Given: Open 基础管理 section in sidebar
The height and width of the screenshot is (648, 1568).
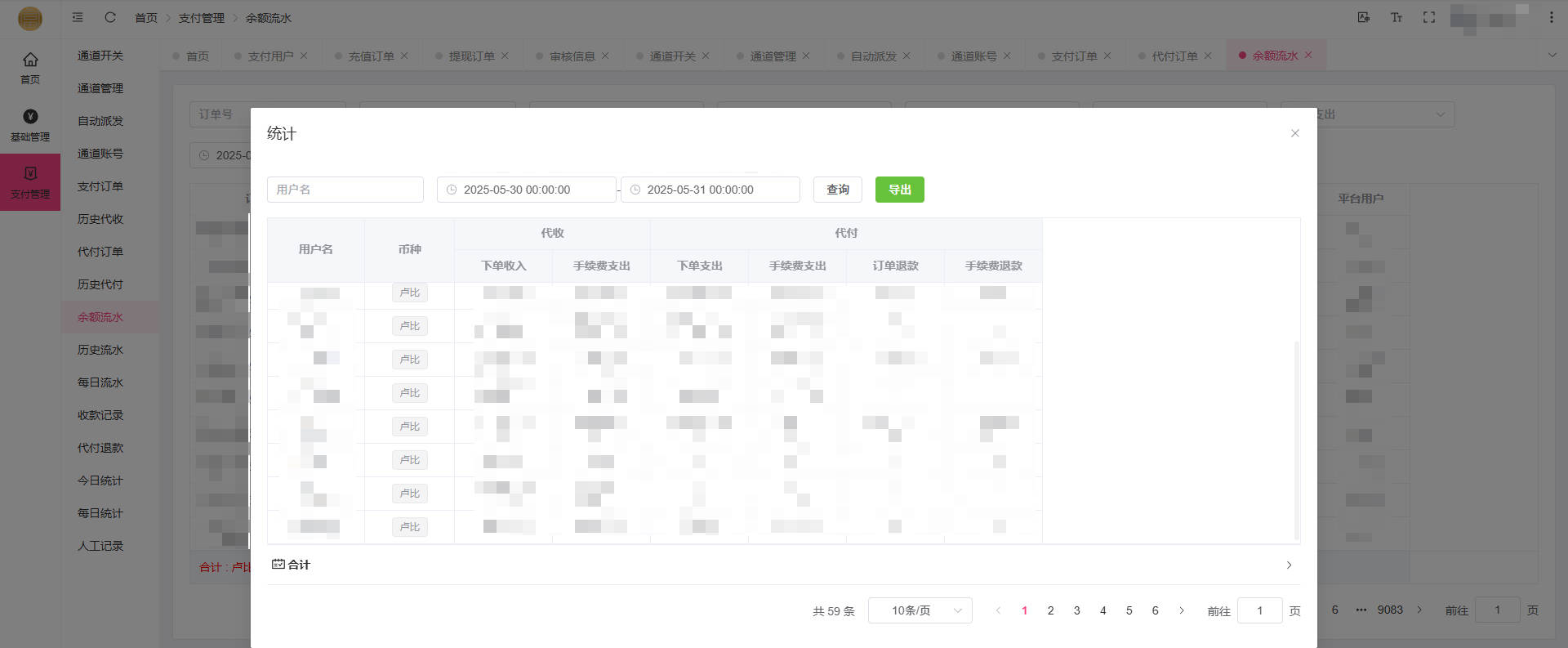Looking at the screenshot, I should 30,124.
